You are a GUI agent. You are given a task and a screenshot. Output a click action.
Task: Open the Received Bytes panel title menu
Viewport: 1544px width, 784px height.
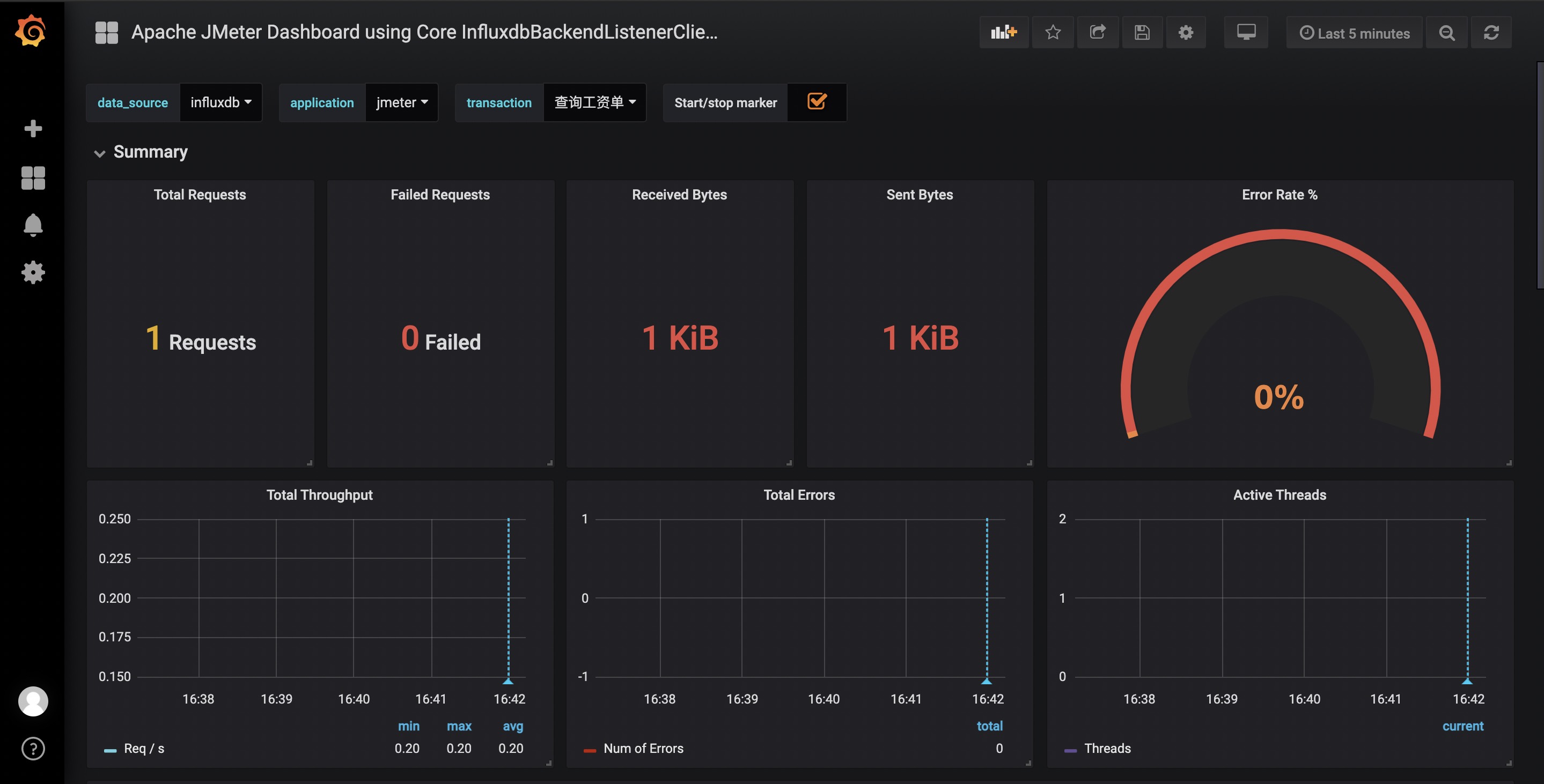pos(679,195)
